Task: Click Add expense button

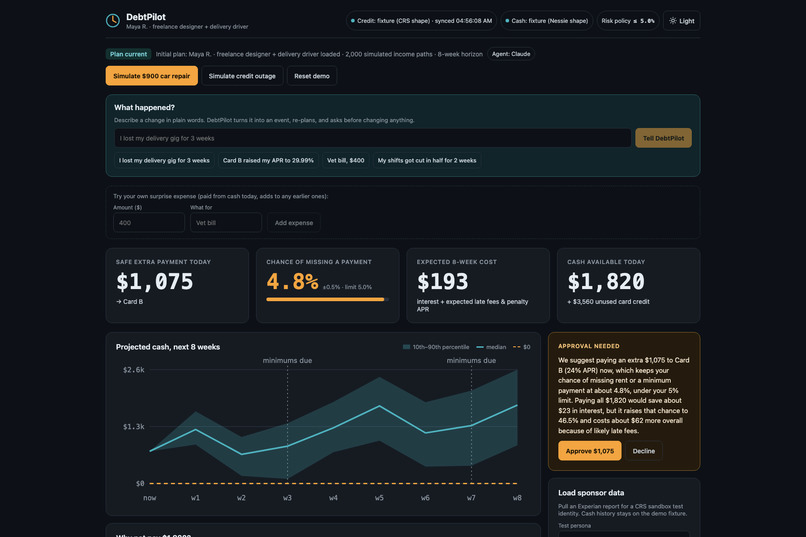Action: [x=294, y=223]
